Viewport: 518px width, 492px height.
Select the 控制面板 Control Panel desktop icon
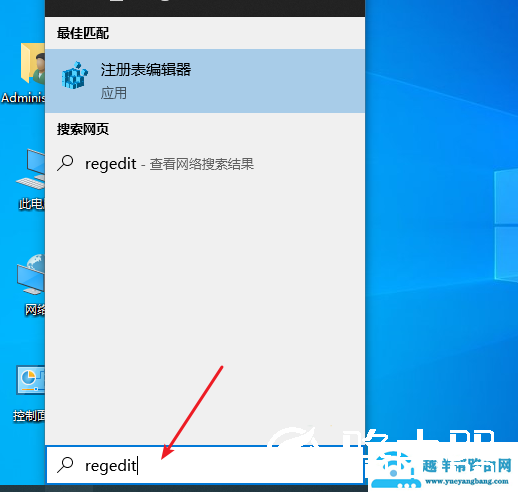29,393
